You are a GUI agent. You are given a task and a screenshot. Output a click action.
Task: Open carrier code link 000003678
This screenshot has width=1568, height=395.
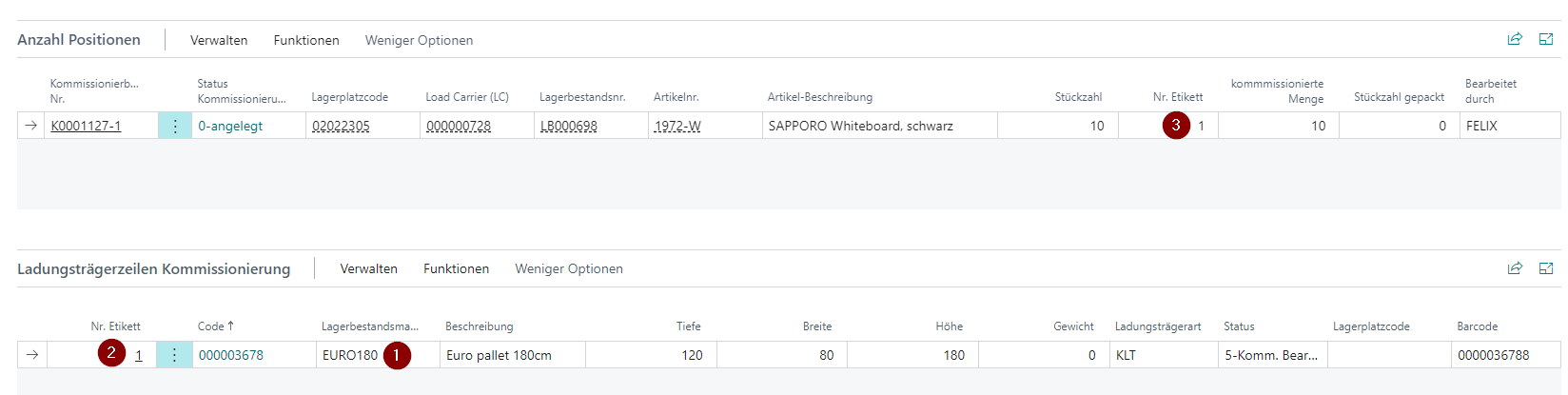tap(231, 355)
